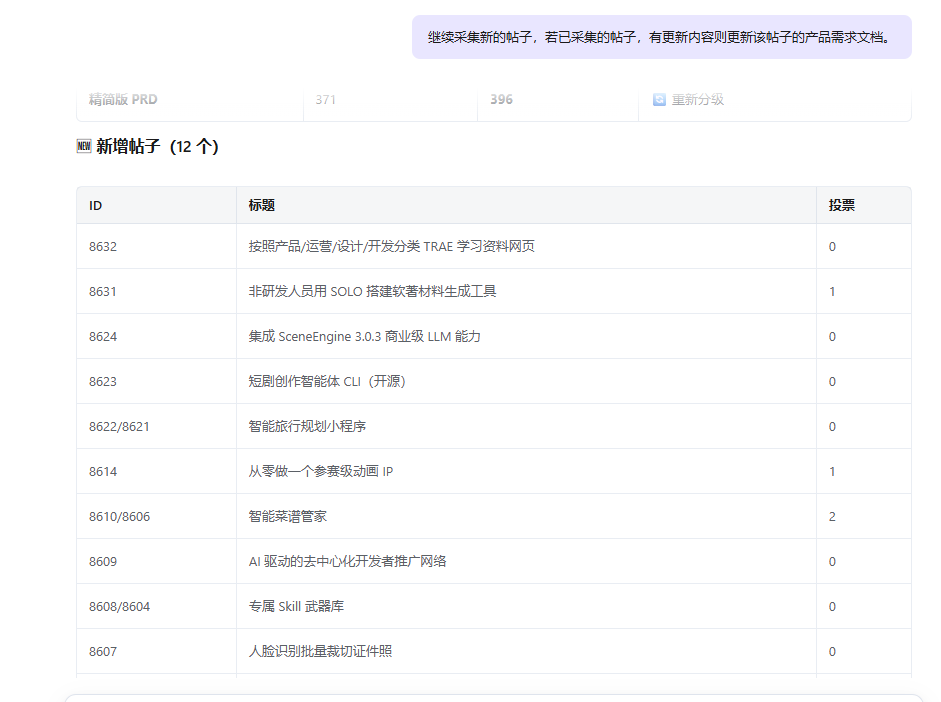Click the refresh icon next to 重新分级
Viewport: 941px width, 702px height.
coord(659,100)
